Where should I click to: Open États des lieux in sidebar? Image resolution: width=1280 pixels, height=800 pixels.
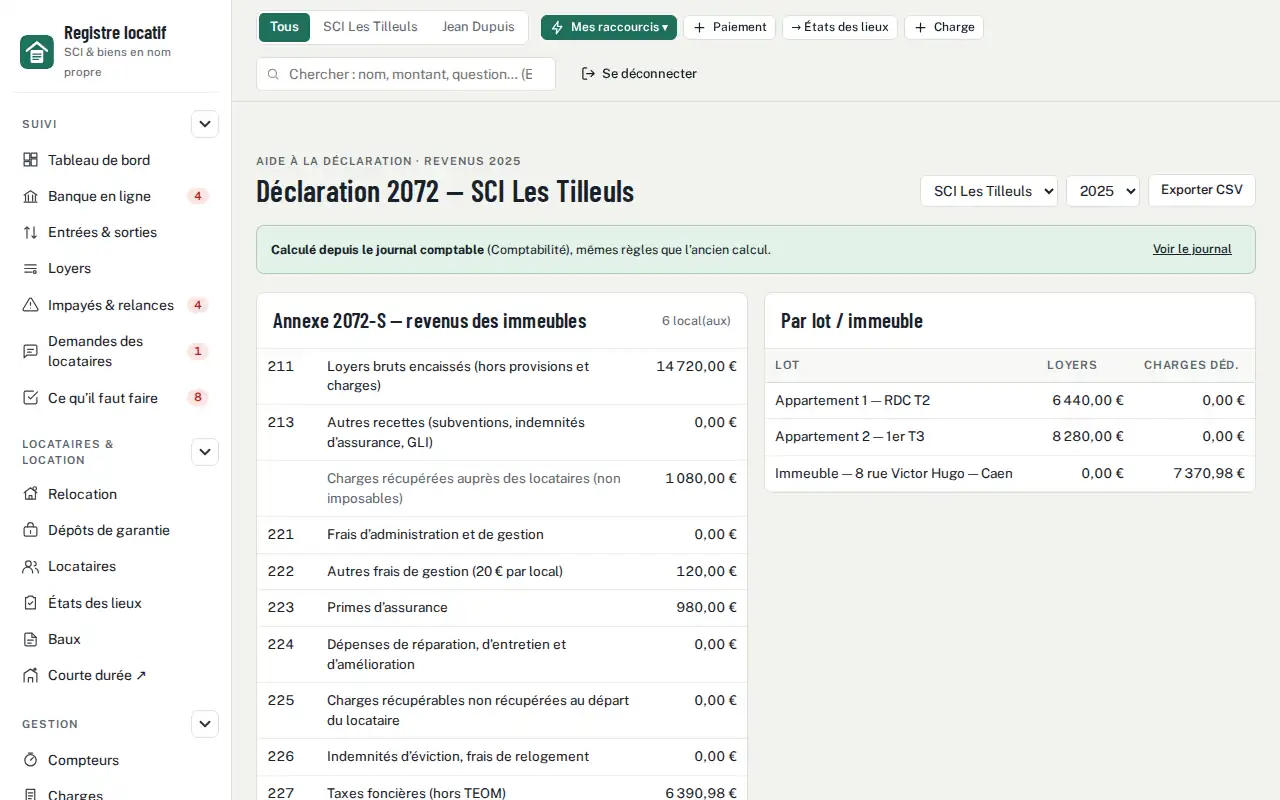pyautogui.click(x=115, y=603)
